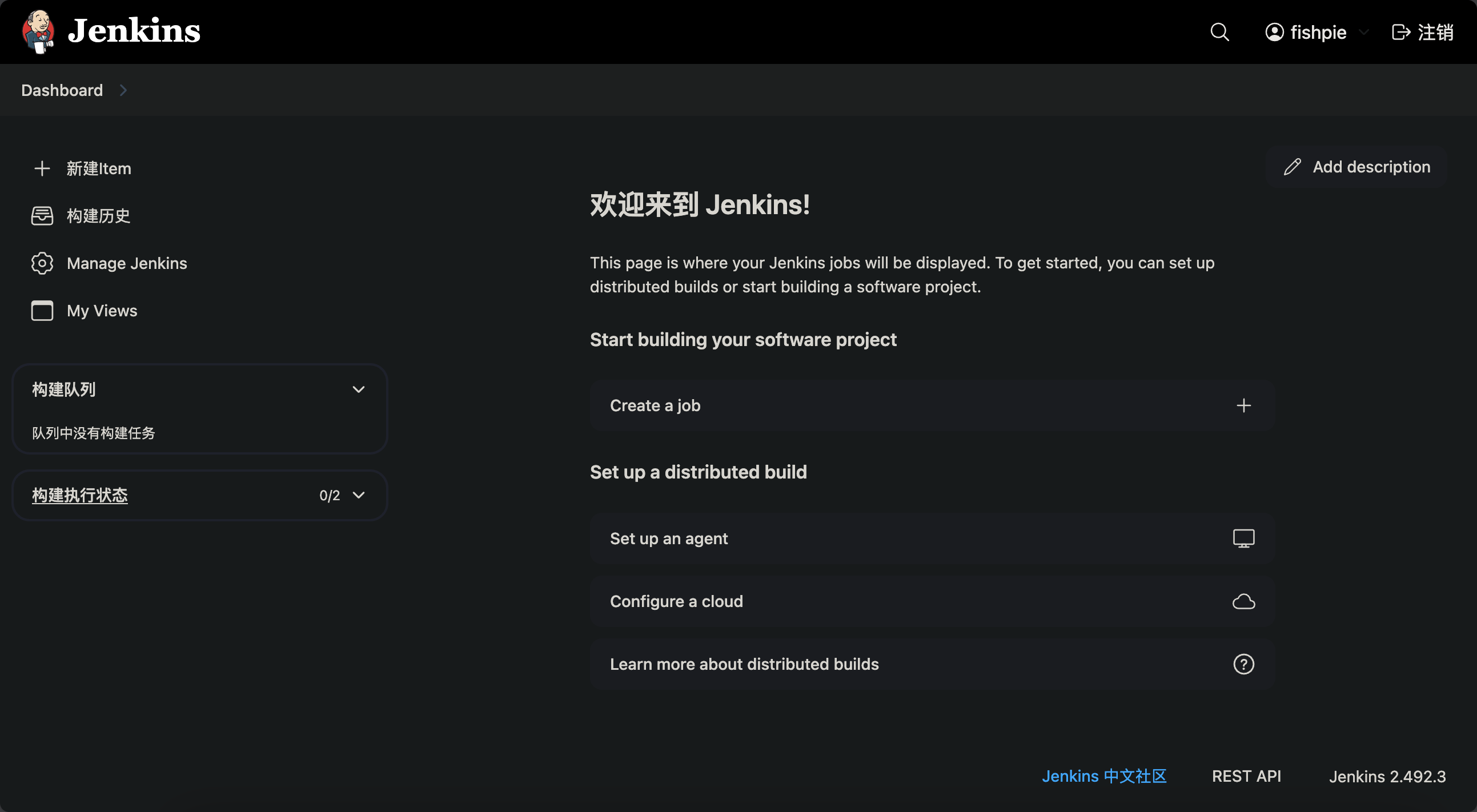Screen dimensions: 1477x812
Task: Click the 构建历史 inbox icon
Action: point(42,216)
